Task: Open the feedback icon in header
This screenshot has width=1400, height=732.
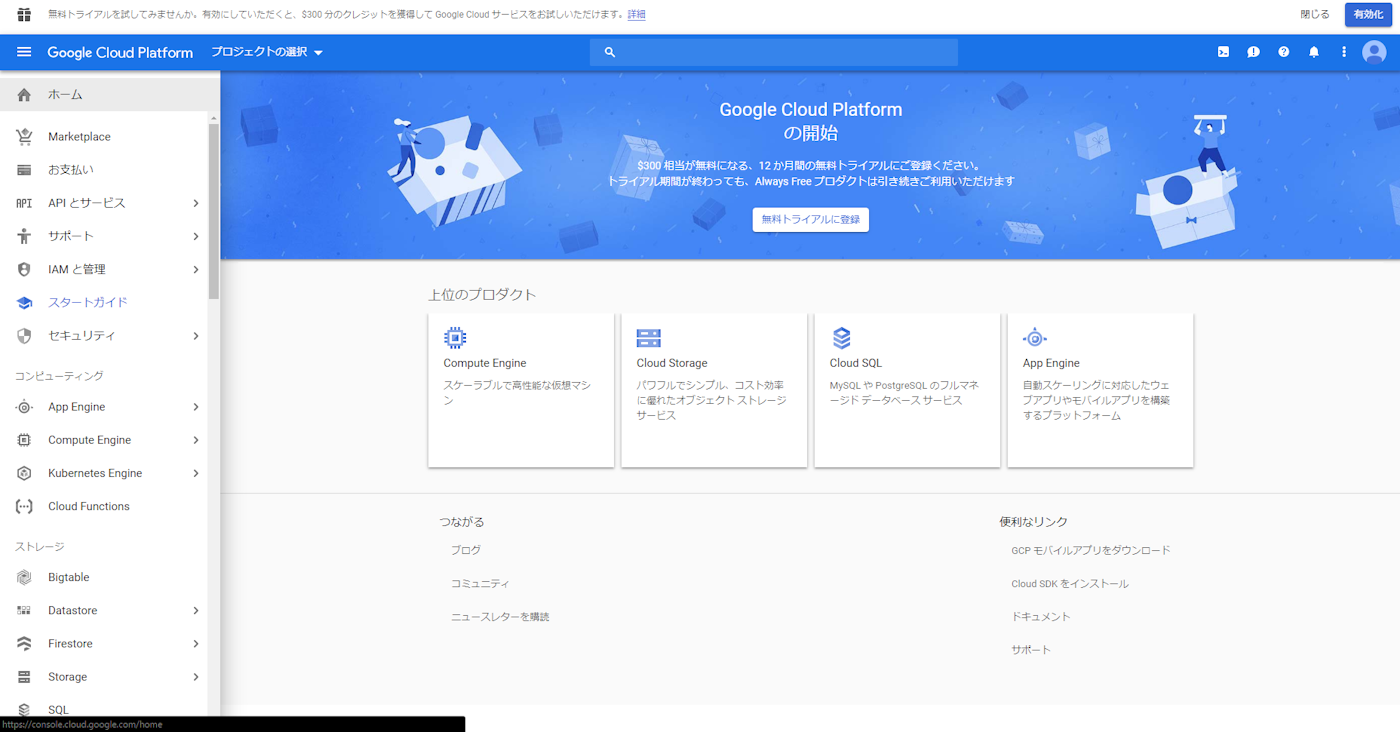Action: point(1253,52)
